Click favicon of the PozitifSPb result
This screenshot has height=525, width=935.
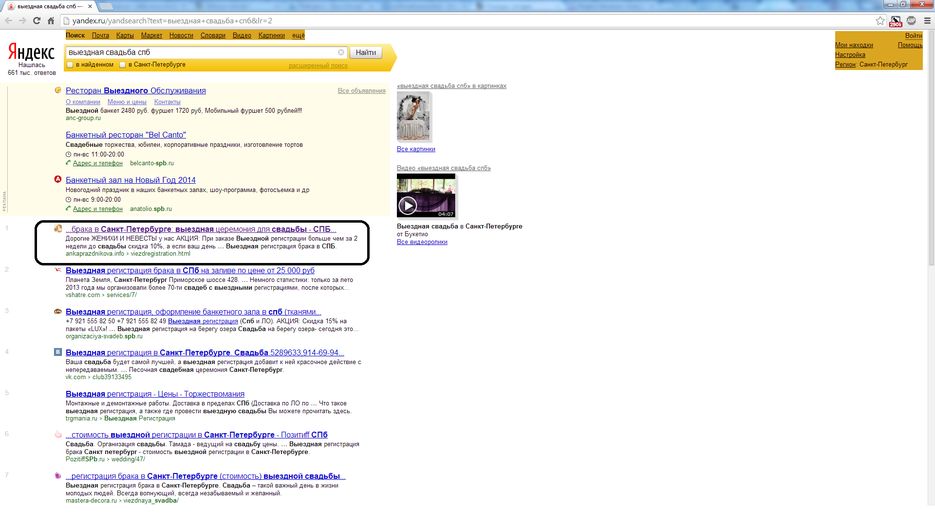(58, 434)
